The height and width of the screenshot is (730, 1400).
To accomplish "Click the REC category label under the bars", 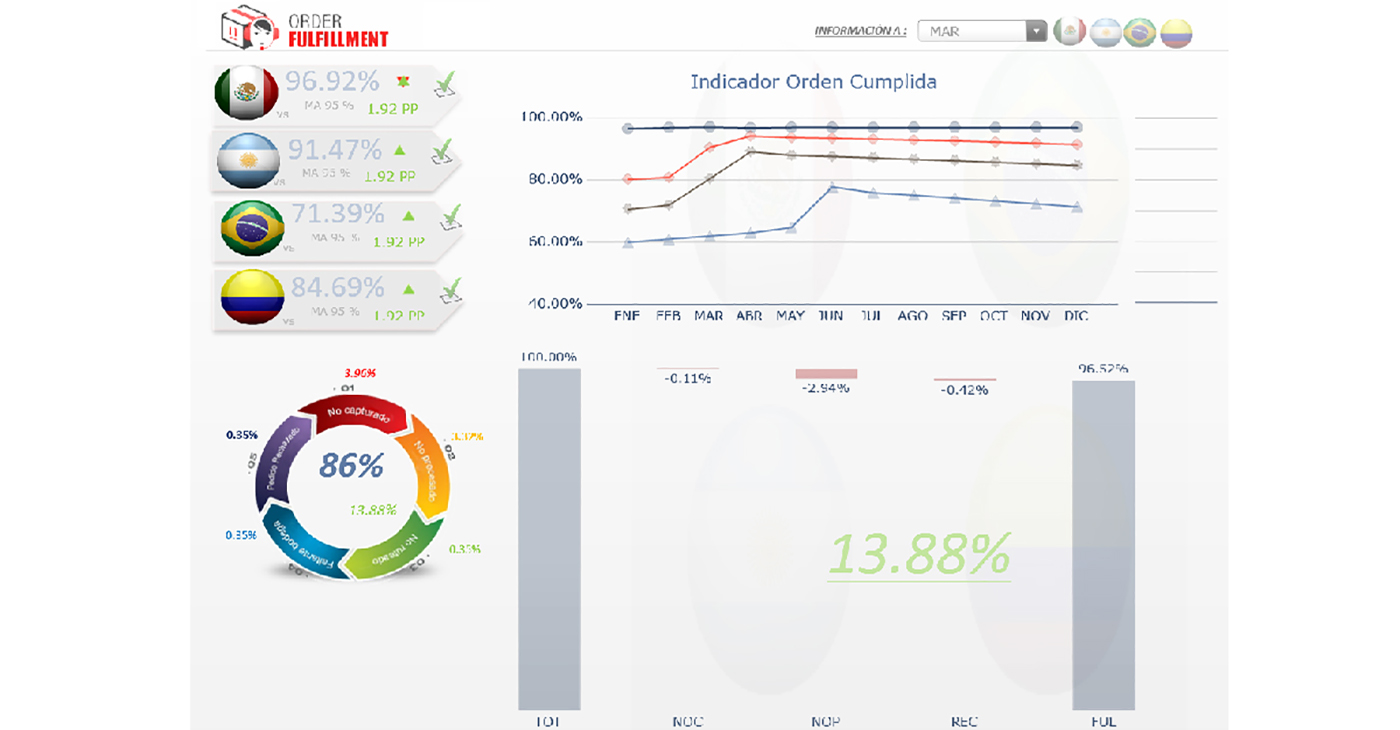I will 965,721.
